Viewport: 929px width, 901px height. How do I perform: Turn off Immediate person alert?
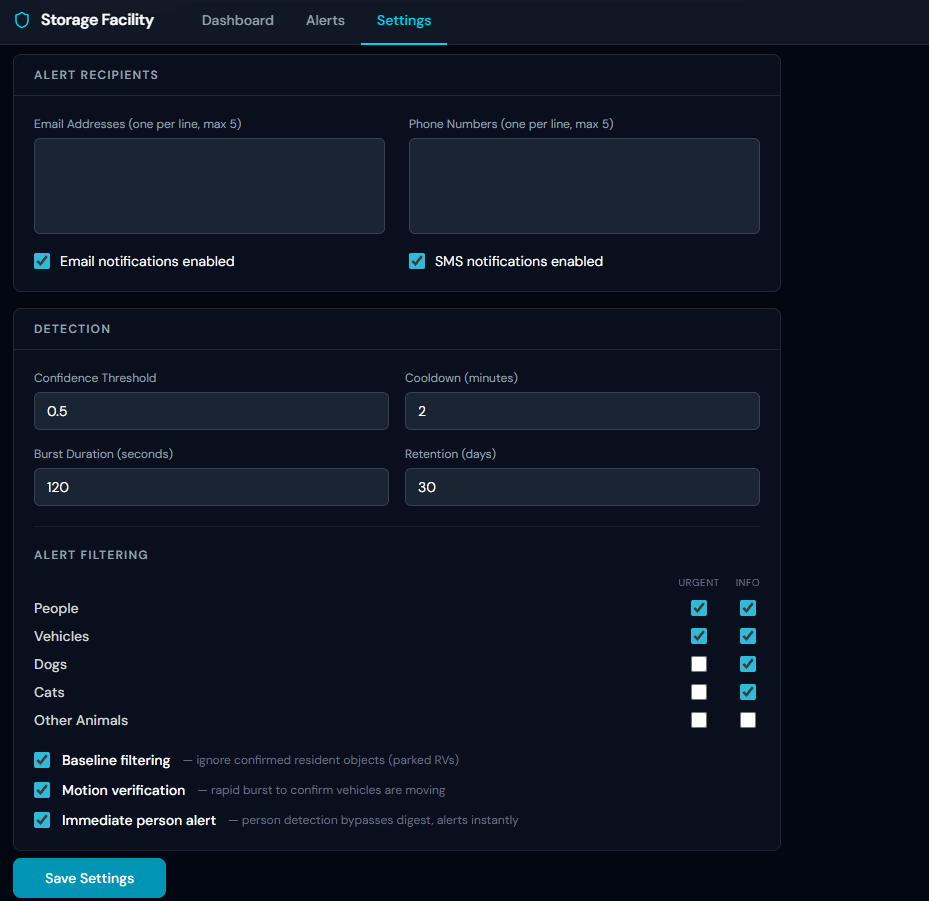[42, 820]
